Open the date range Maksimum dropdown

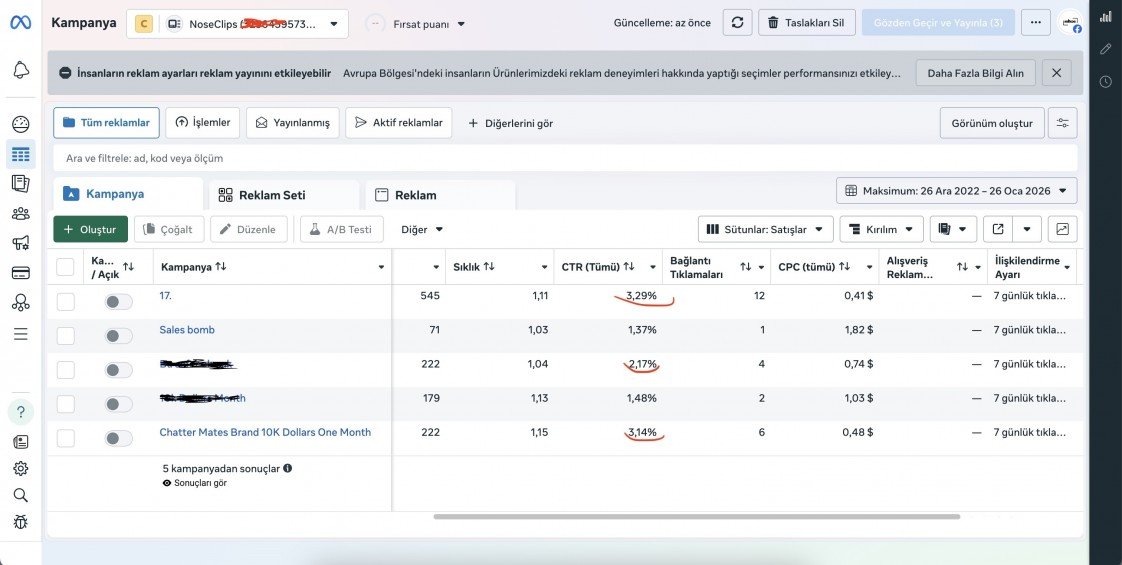(x=956, y=191)
